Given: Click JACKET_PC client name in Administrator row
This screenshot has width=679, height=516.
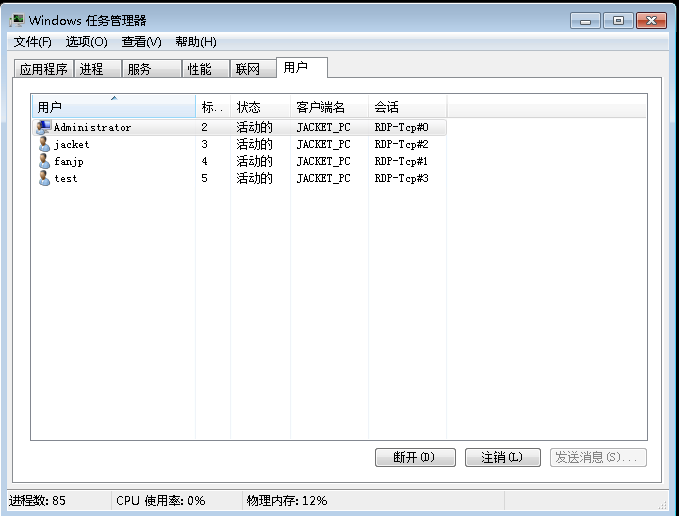Looking at the screenshot, I should click(x=323, y=127).
